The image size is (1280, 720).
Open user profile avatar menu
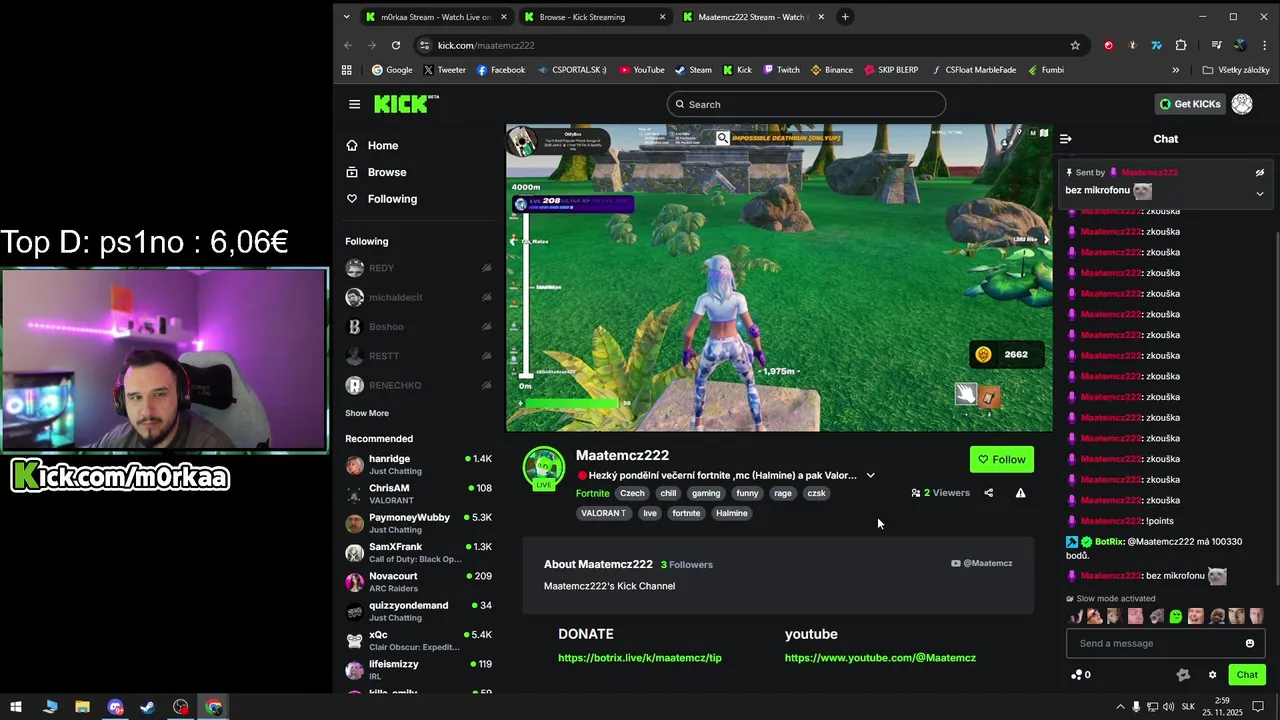tap(1242, 104)
